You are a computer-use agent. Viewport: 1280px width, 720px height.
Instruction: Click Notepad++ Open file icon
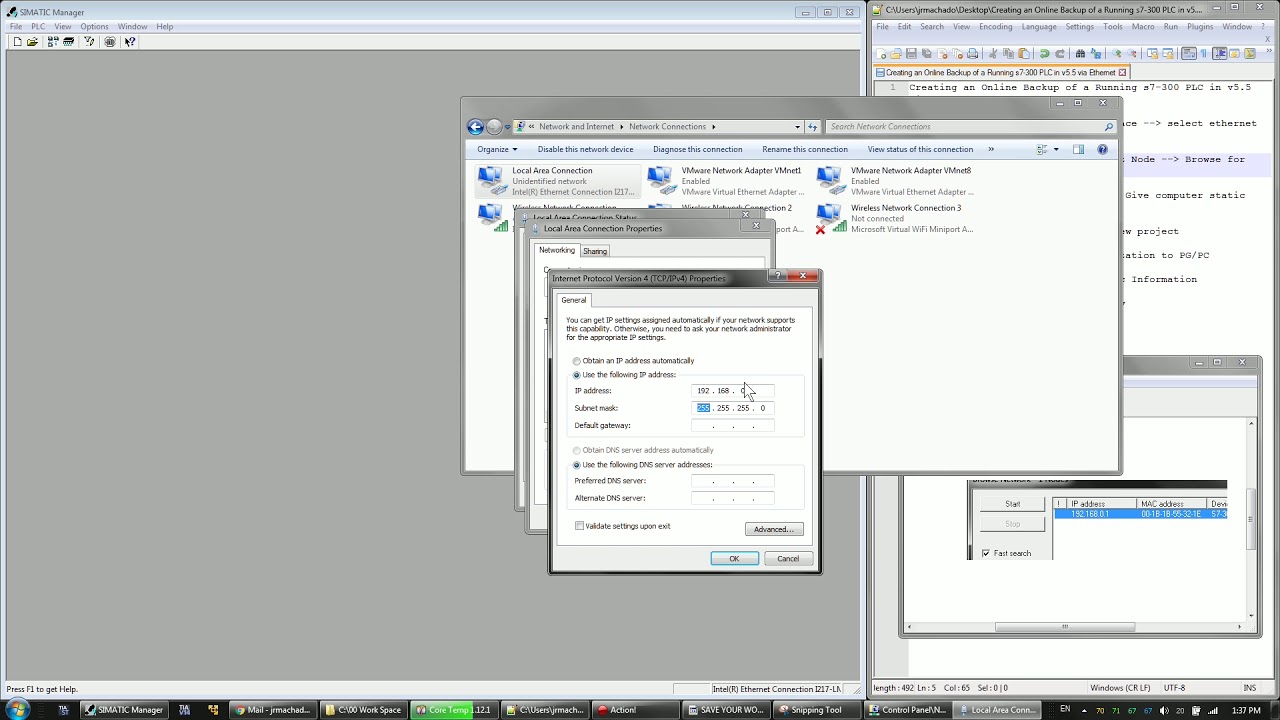[896, 54]
